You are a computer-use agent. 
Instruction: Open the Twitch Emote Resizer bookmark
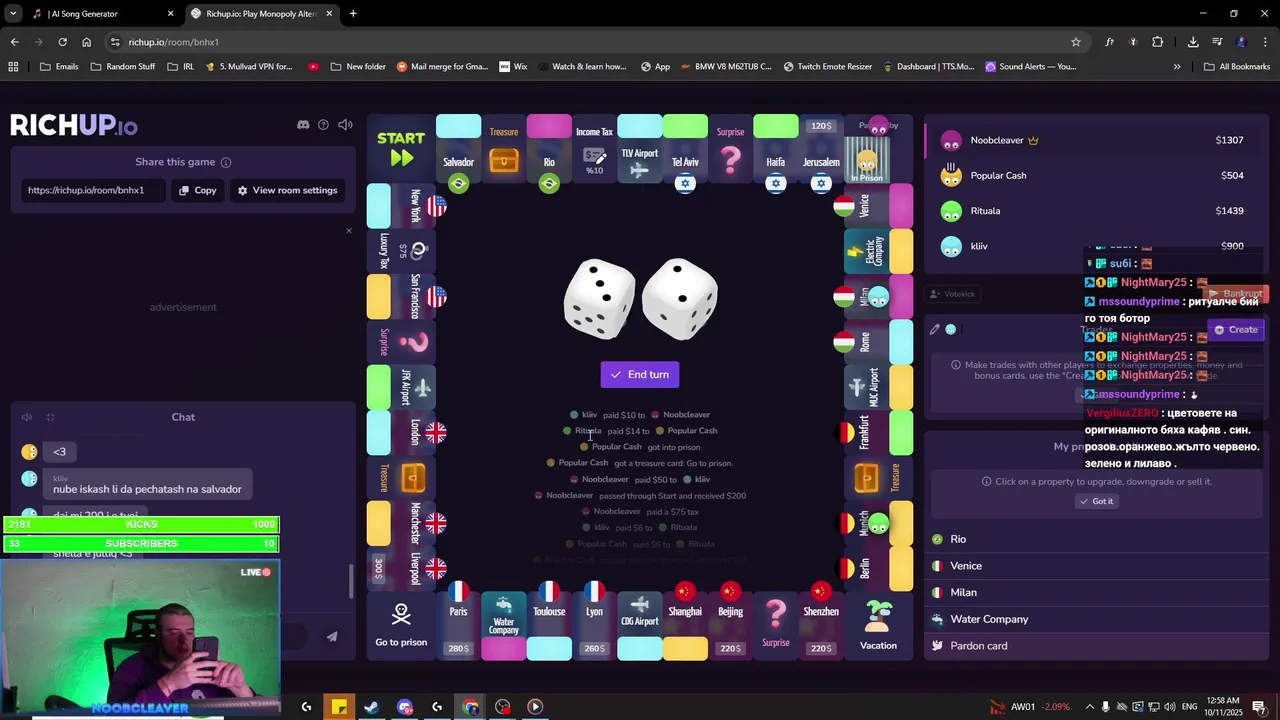coord(827,67)
